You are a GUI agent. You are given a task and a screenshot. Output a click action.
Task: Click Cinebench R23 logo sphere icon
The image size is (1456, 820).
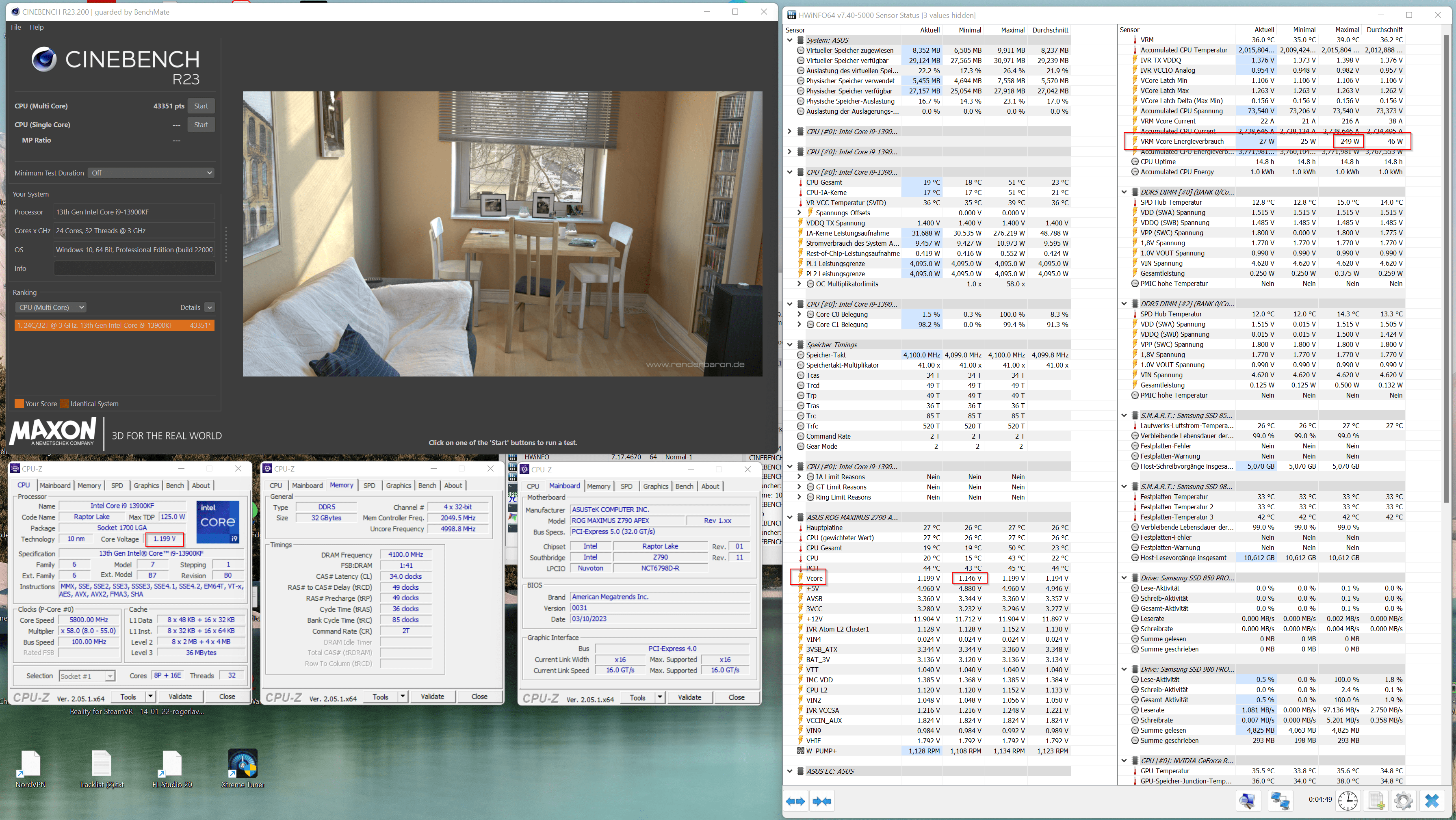(x=44, y=59)
